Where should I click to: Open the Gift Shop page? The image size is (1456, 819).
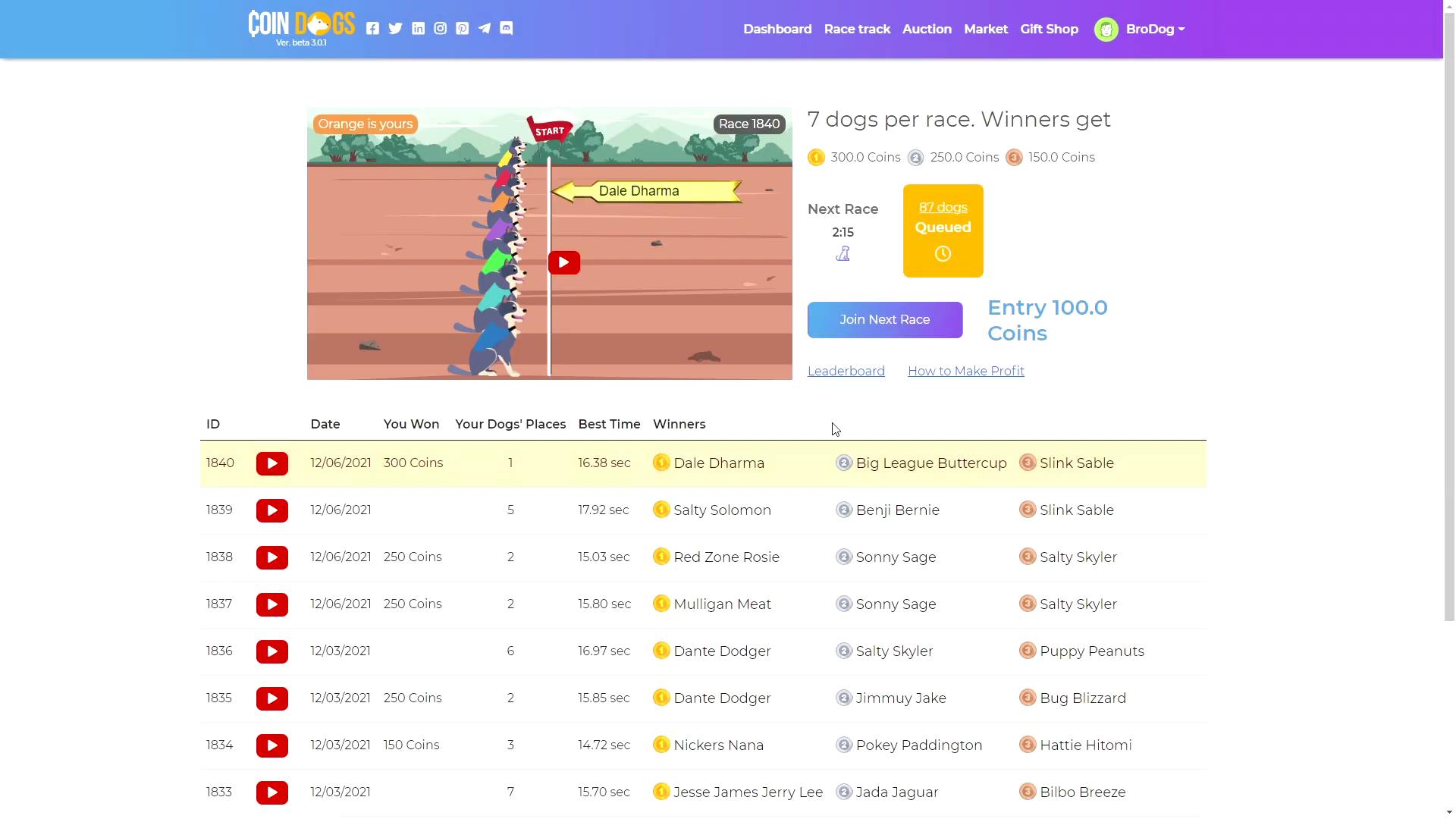coord(1049,30)
